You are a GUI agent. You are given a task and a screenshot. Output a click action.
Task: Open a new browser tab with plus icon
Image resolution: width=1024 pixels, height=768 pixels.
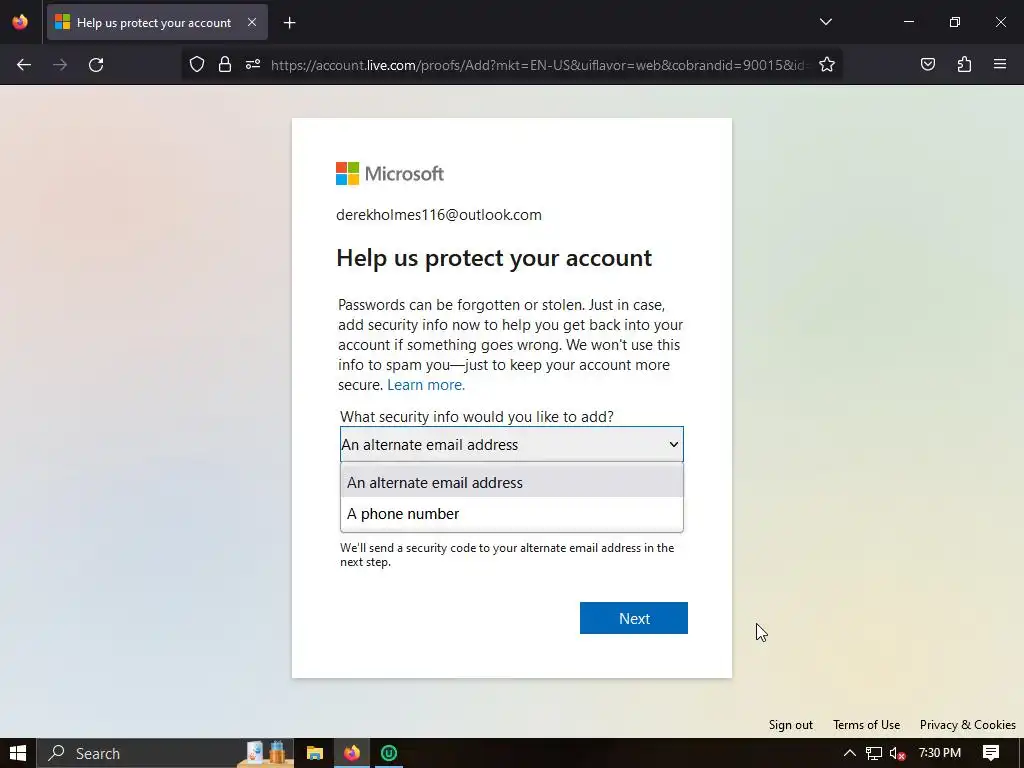tap(289, 23)
